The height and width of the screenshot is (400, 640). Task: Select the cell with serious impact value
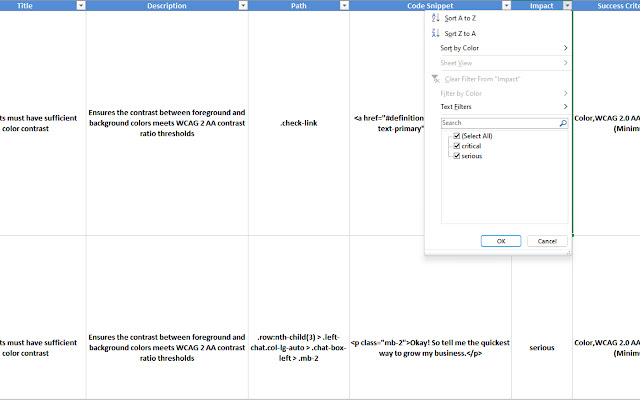coord(541,348)
